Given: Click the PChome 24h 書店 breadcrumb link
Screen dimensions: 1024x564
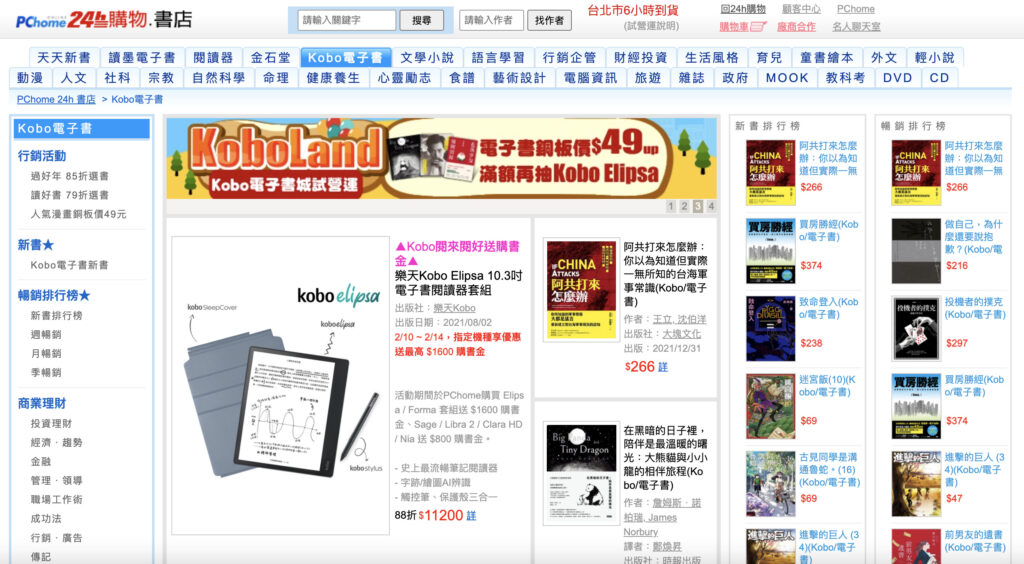Looking at the screenshot, I should (x=56, y=99).
